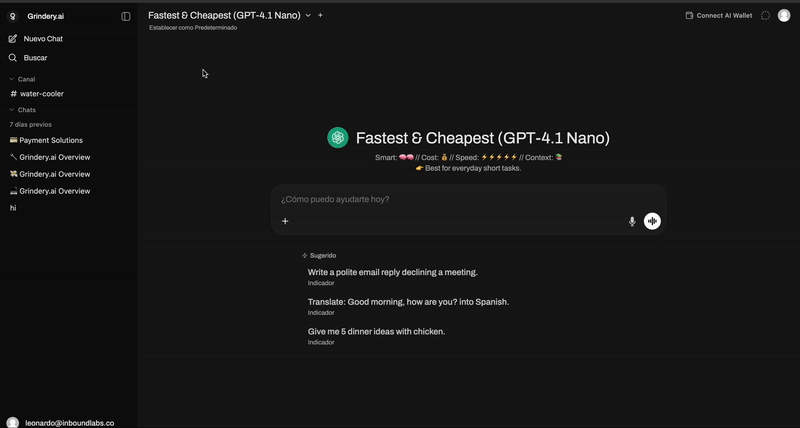Click the Grindery.ai logo icon

12,16
